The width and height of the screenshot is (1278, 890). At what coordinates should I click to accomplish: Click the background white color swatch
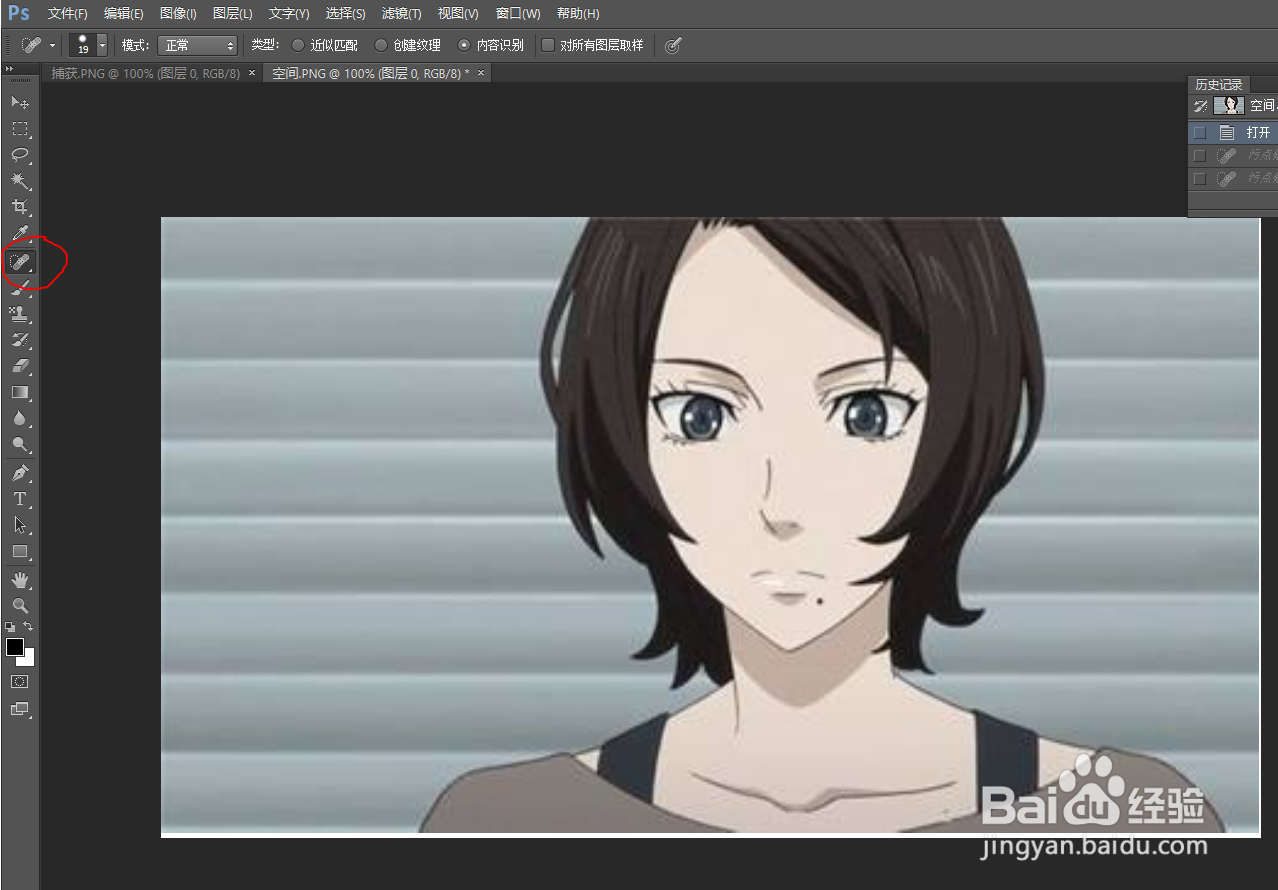[x=29, y=659]
